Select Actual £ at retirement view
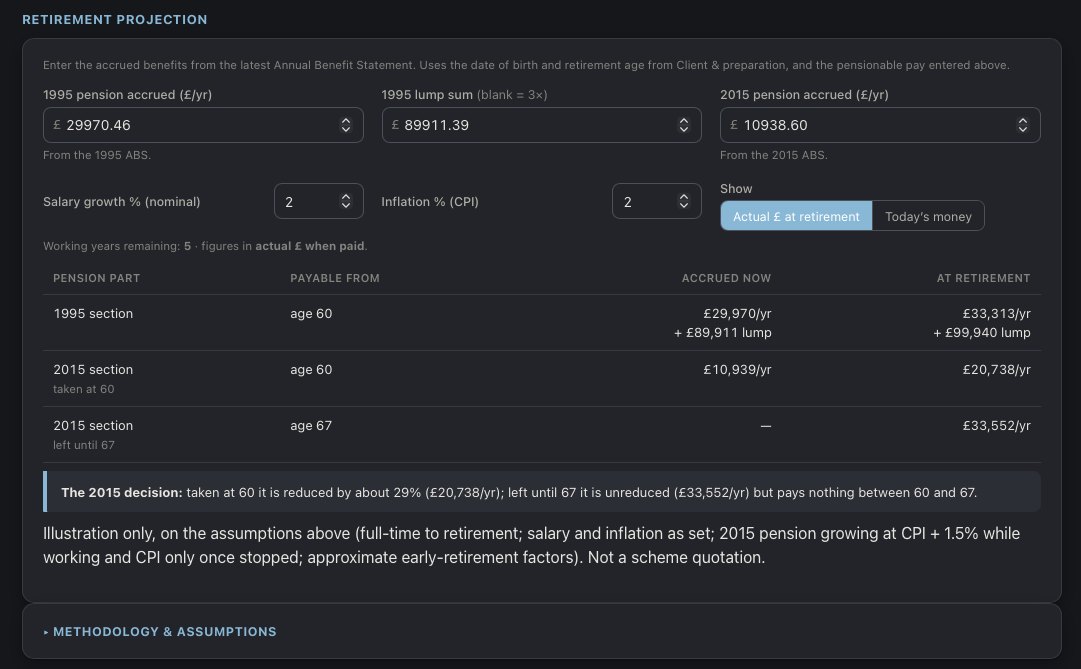The width and height of the screenshot is (1081, 669). pos(796,216)
